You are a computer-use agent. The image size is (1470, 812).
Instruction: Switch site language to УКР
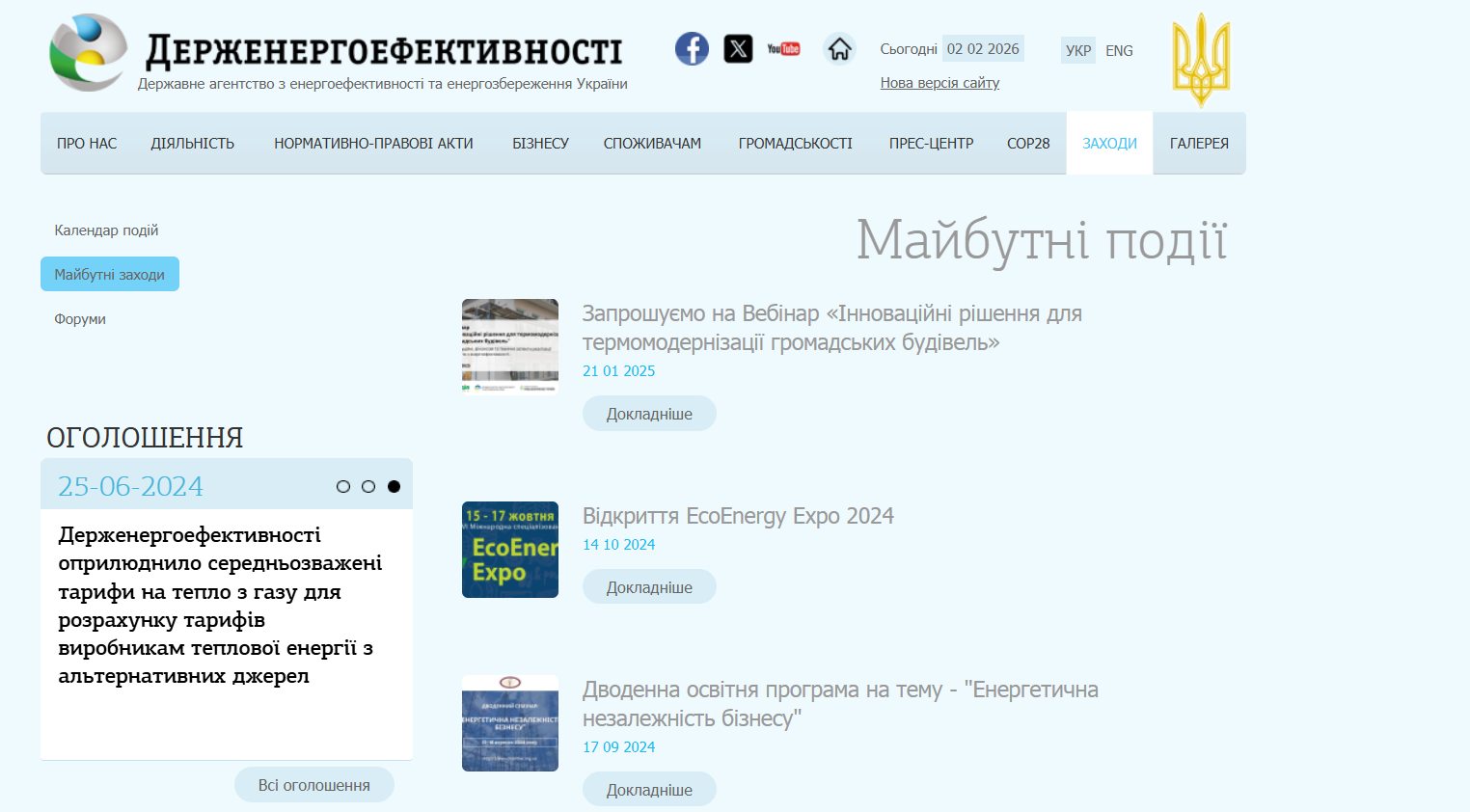tap(1078, 50)
